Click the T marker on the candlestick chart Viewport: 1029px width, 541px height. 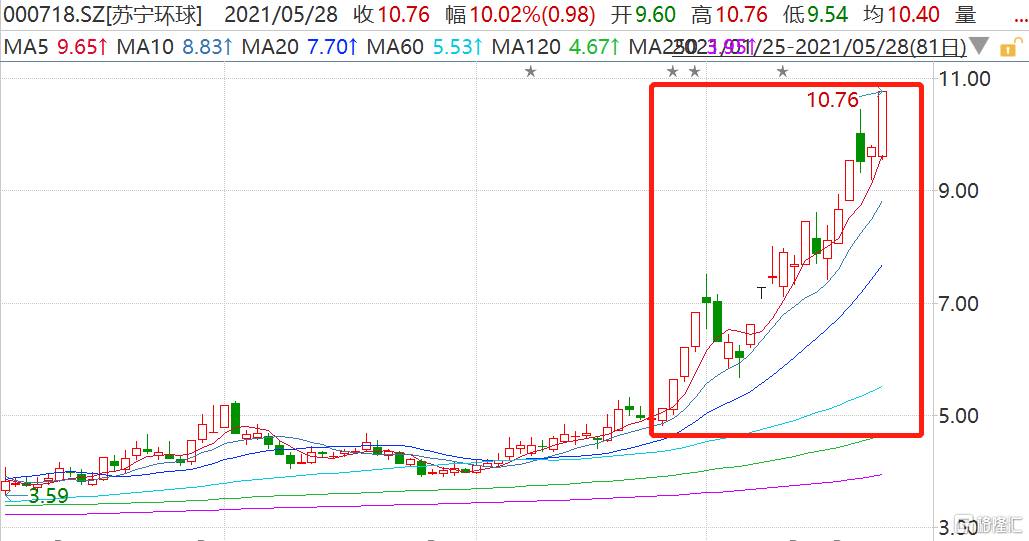761,293
